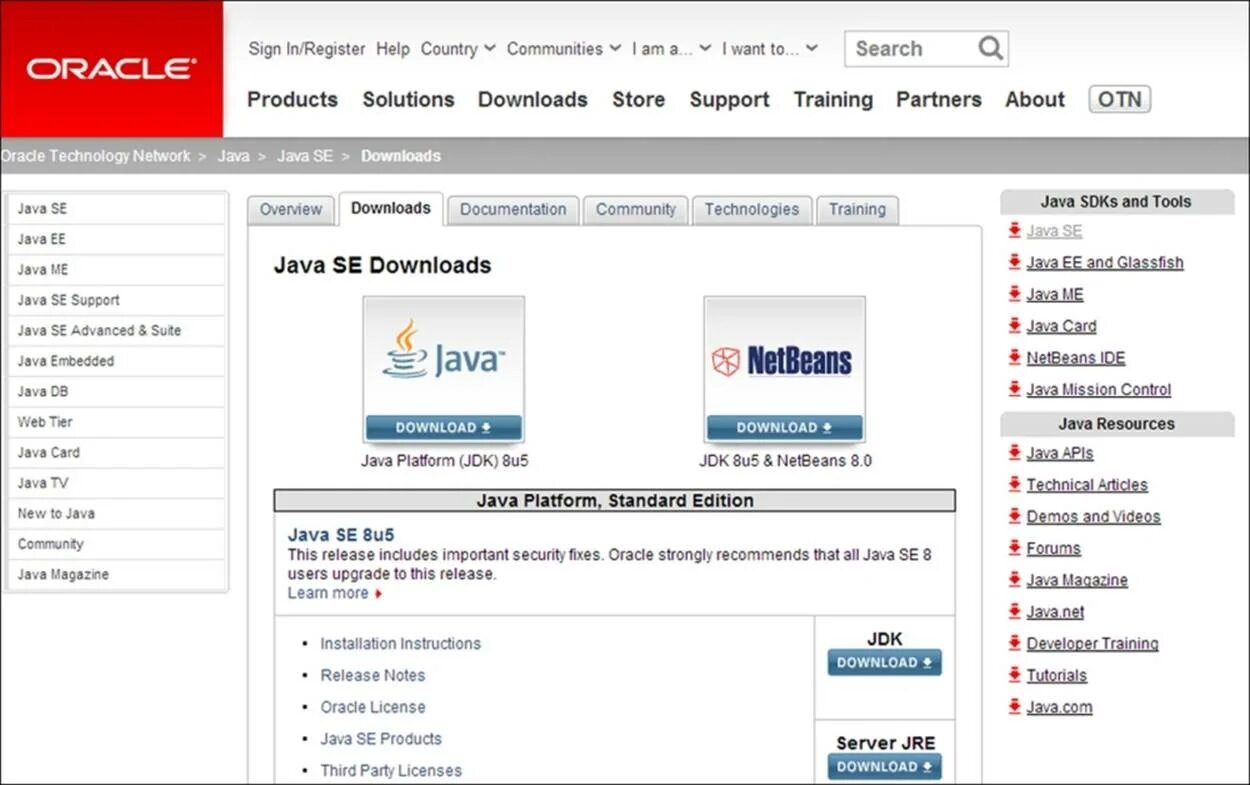Open the Training main menu
This screenshot has height=785, width=1250.
[x=833, y=99]
